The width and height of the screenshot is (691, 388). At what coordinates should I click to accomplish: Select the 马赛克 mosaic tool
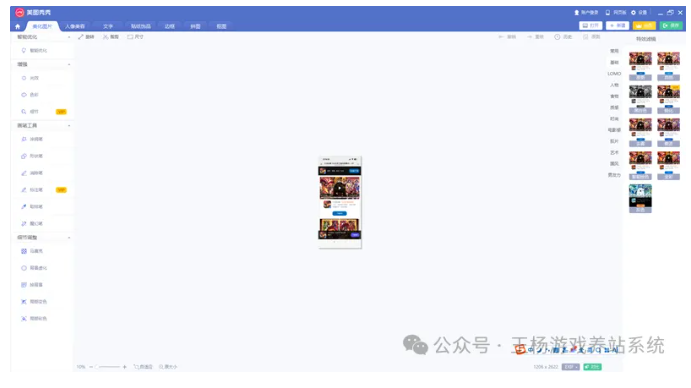click(x=32, y=251)
